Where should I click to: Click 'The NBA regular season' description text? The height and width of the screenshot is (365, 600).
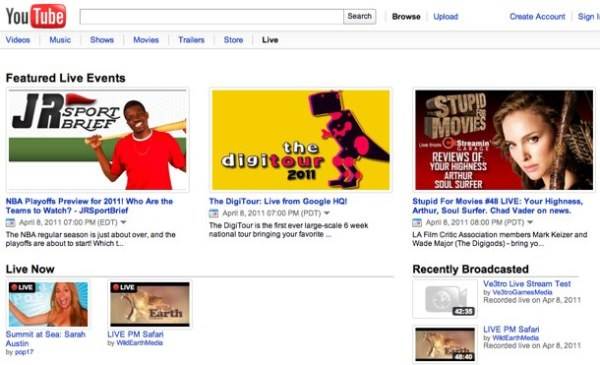click(91, 239)
